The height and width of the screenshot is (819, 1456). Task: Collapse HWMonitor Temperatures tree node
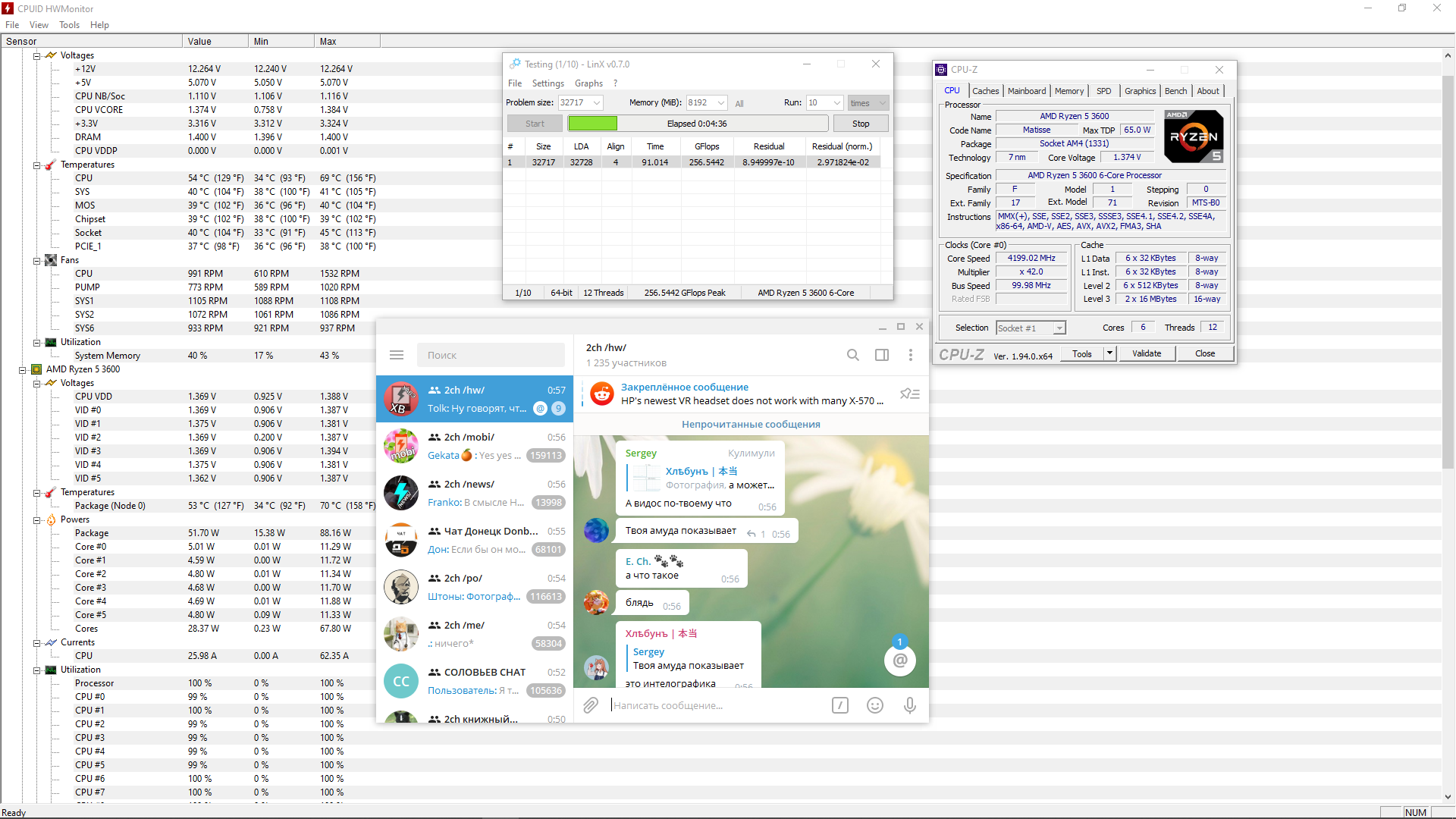36,165
